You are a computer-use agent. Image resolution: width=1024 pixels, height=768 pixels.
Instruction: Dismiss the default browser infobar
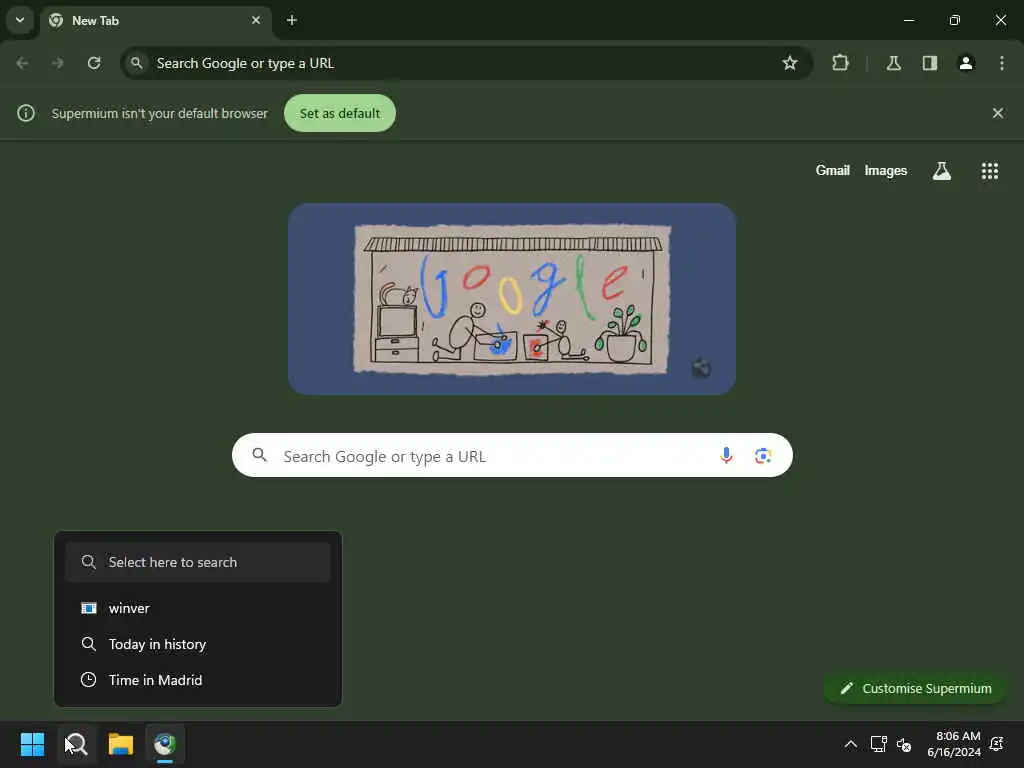[997, 113]
